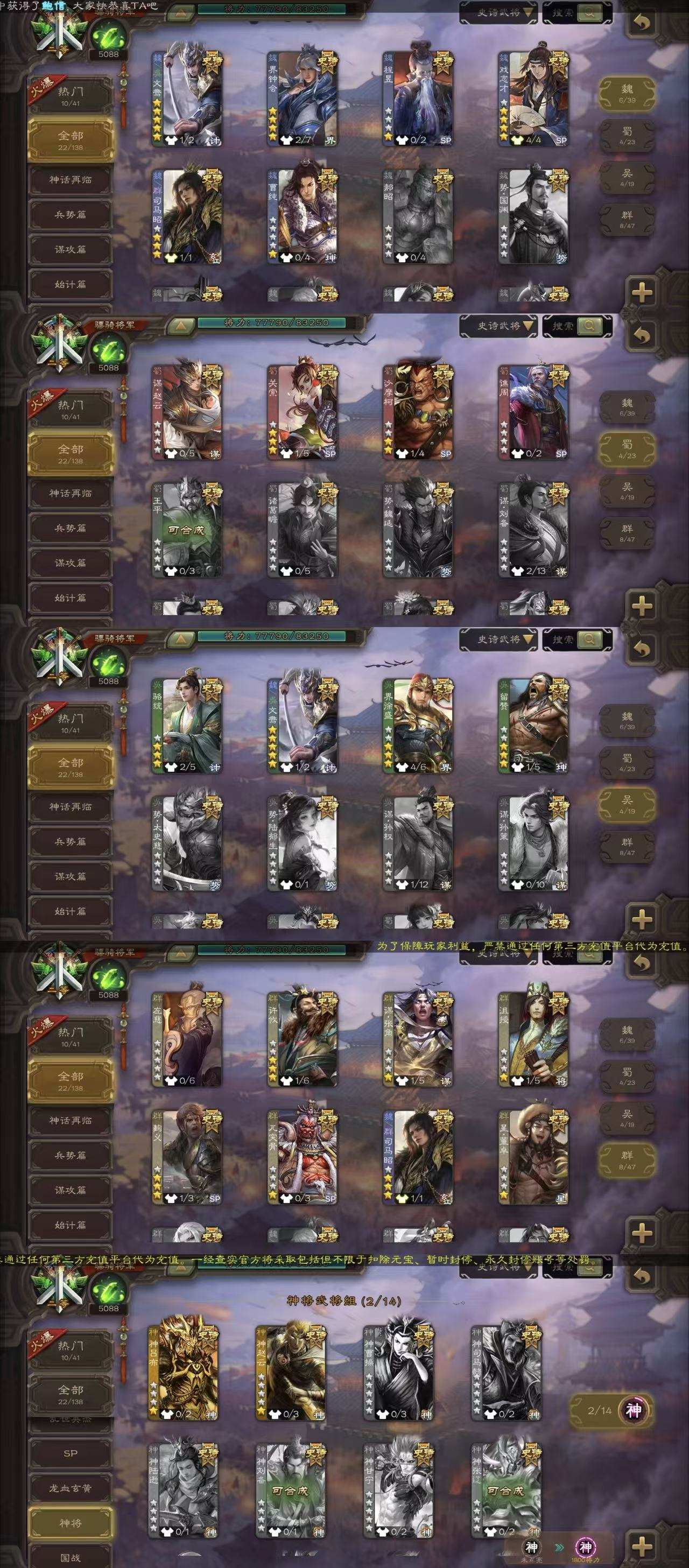Viewport: 689px width, 1568px height.
Task: Toggle the highlighted 群 8/47 faction filter
Action: pyautogui.click(x=627, y=1159)
